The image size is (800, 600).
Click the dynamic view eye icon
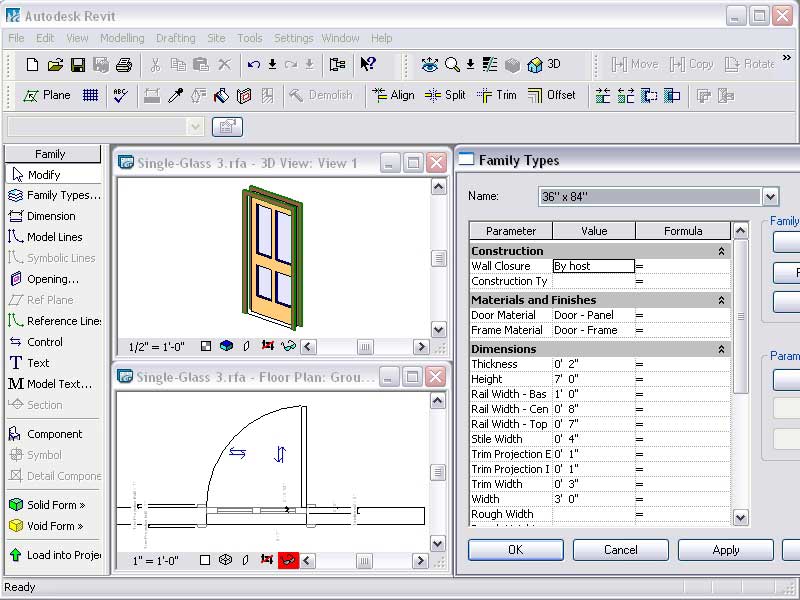pyautogui.click(x=430, y=64)
